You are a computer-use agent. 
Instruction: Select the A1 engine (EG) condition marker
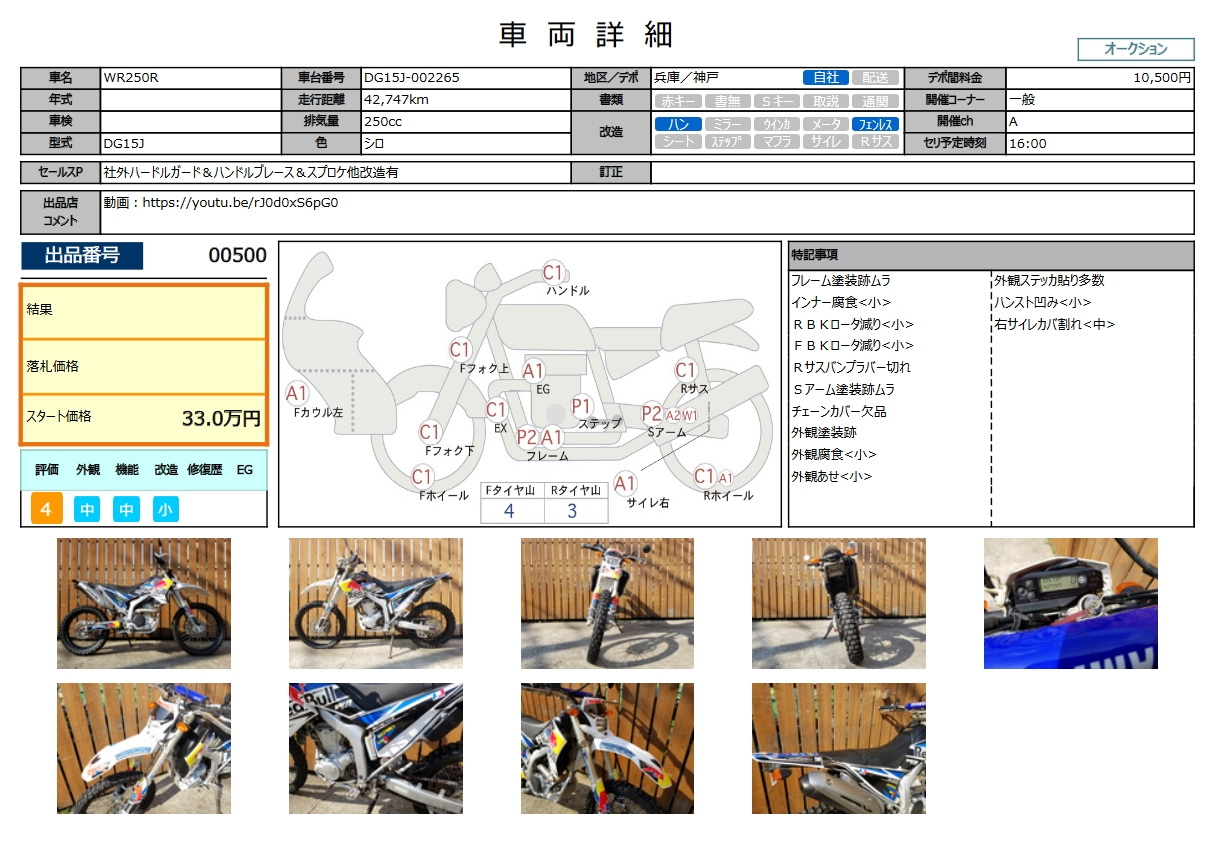(x=534, y=371)
